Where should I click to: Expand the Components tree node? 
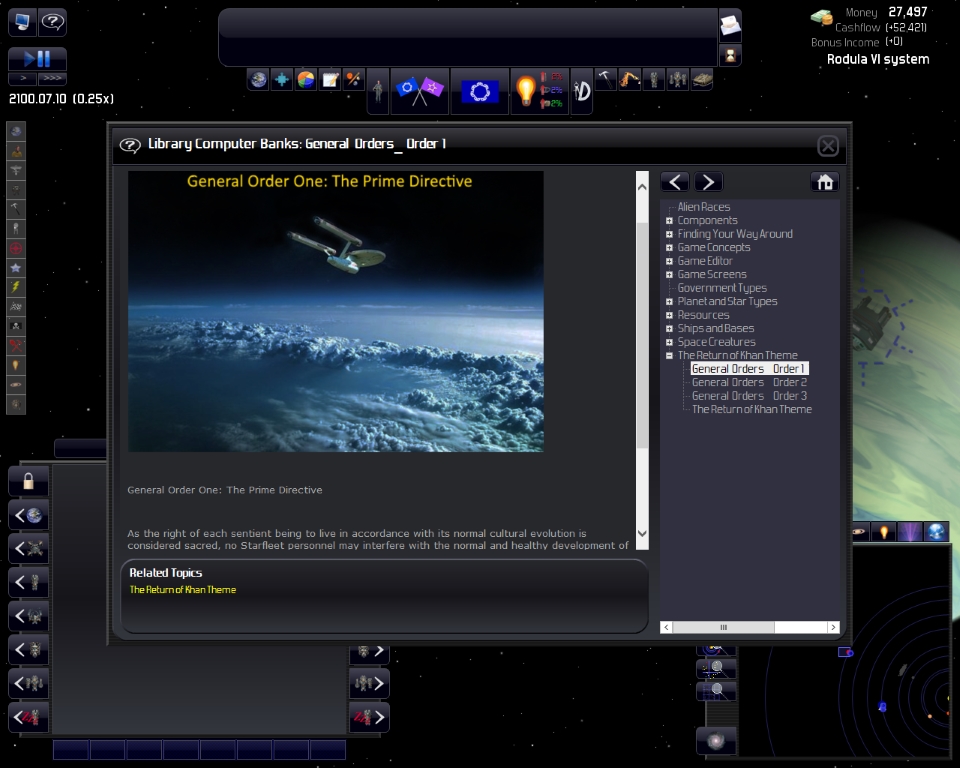[669, 220]
